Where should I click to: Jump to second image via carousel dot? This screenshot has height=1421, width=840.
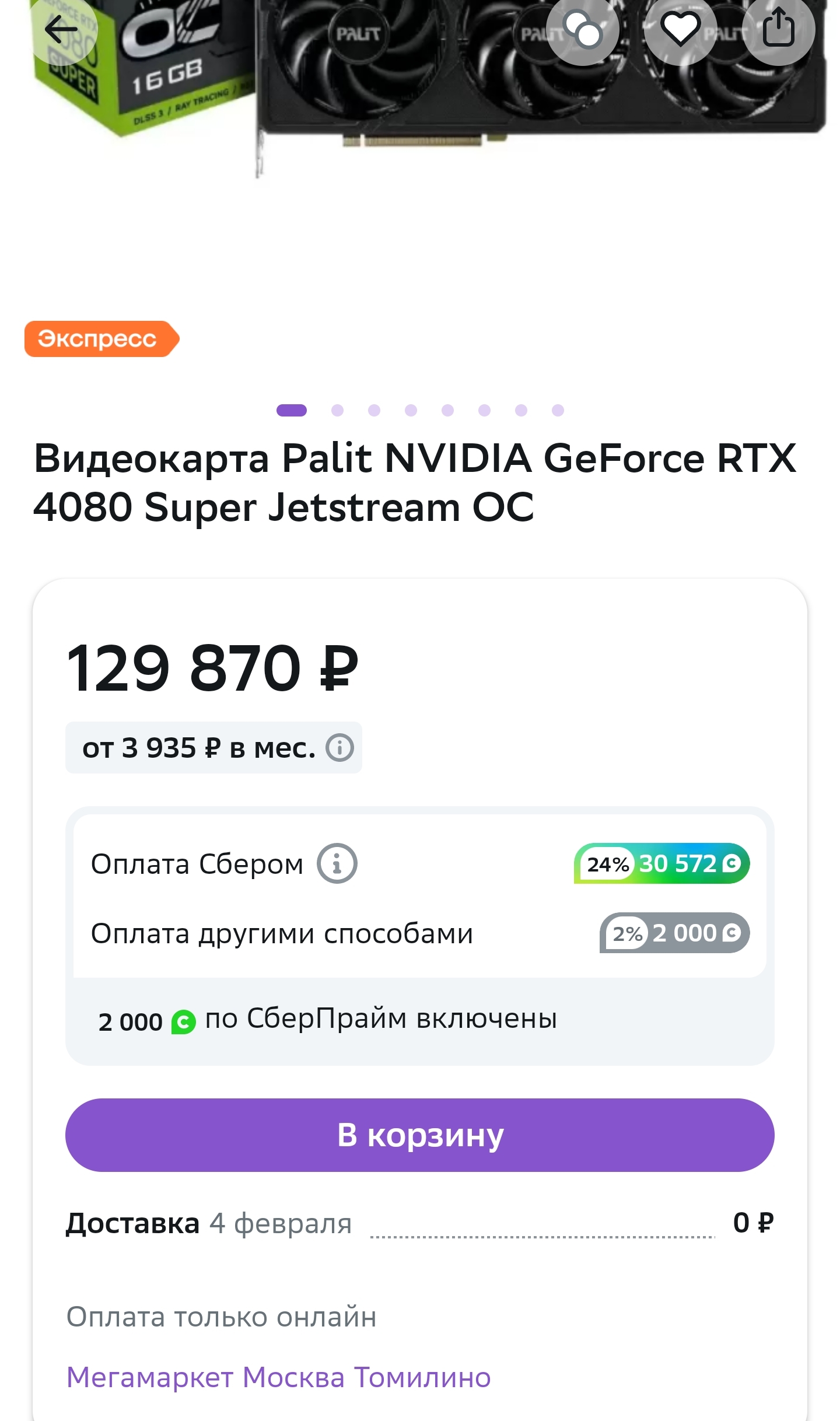tap(337, 411)
